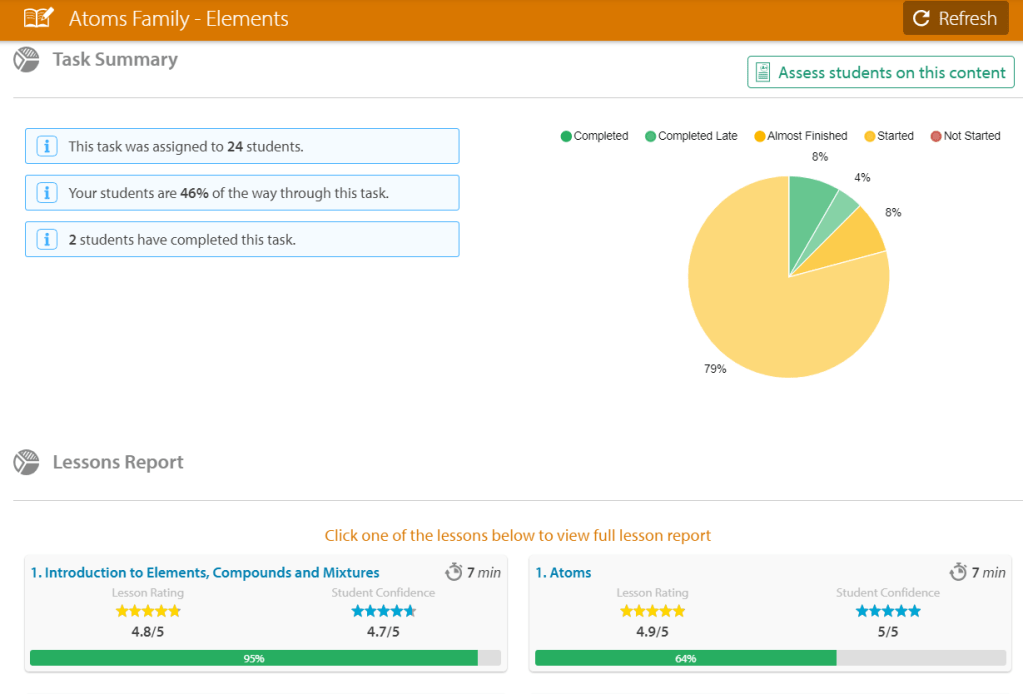This screenshot has height=694, width=1023.
Task: Open the Atoms lesson report
Action: (x=563, y=573)
